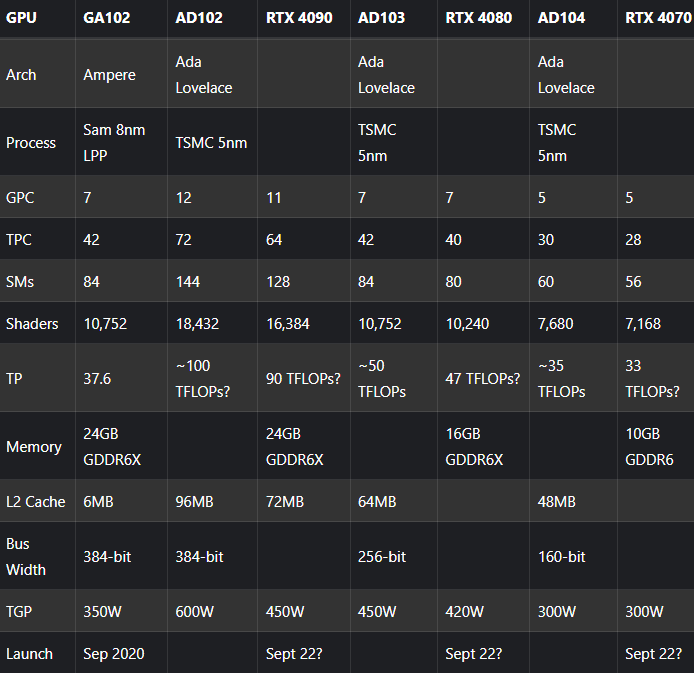Click the TSMC 5nm cell under AD102
Viewport: 694px width, 673px height.
point(211,142)
